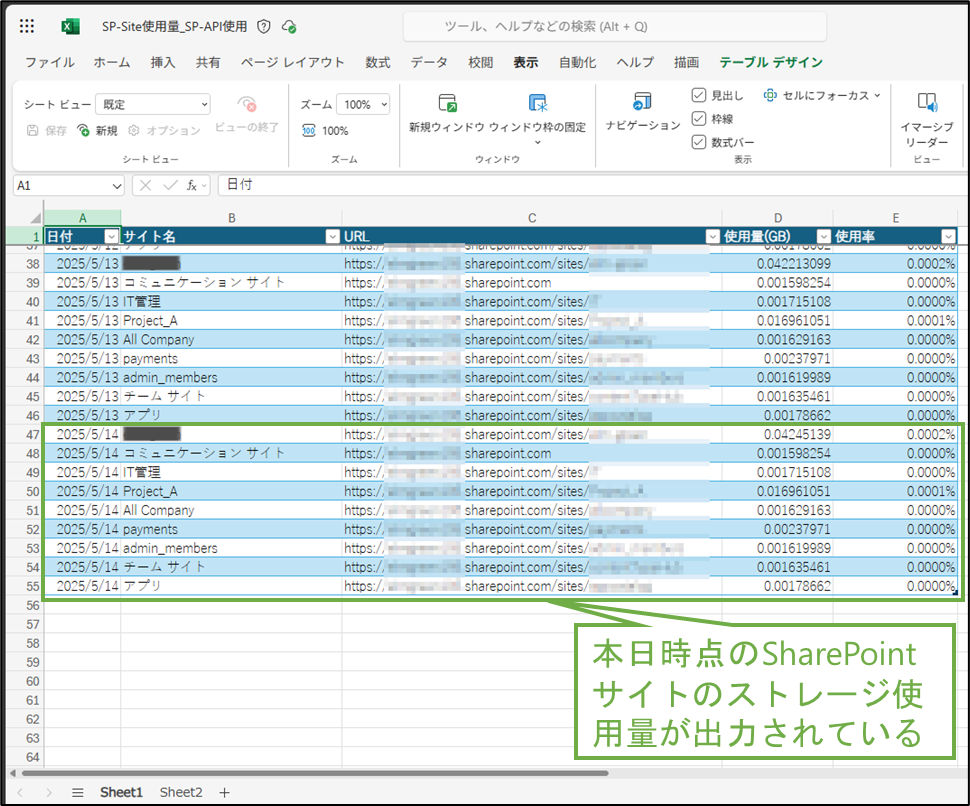The image size is (970, 806).
Task: Select cell Project_A in row 41
Action: (x=231, y=320)
